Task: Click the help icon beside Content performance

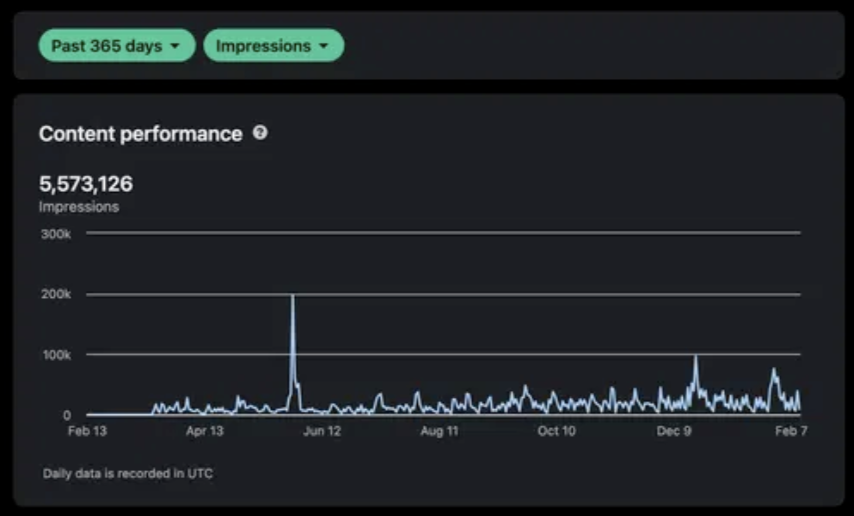Action: pos(260,132)
